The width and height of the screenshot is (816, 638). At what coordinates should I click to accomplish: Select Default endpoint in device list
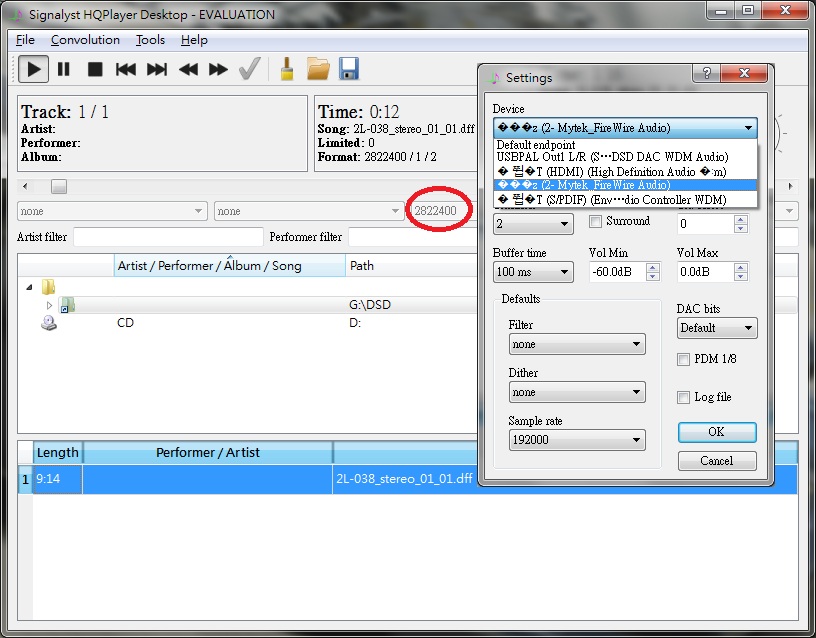point(624,145)
